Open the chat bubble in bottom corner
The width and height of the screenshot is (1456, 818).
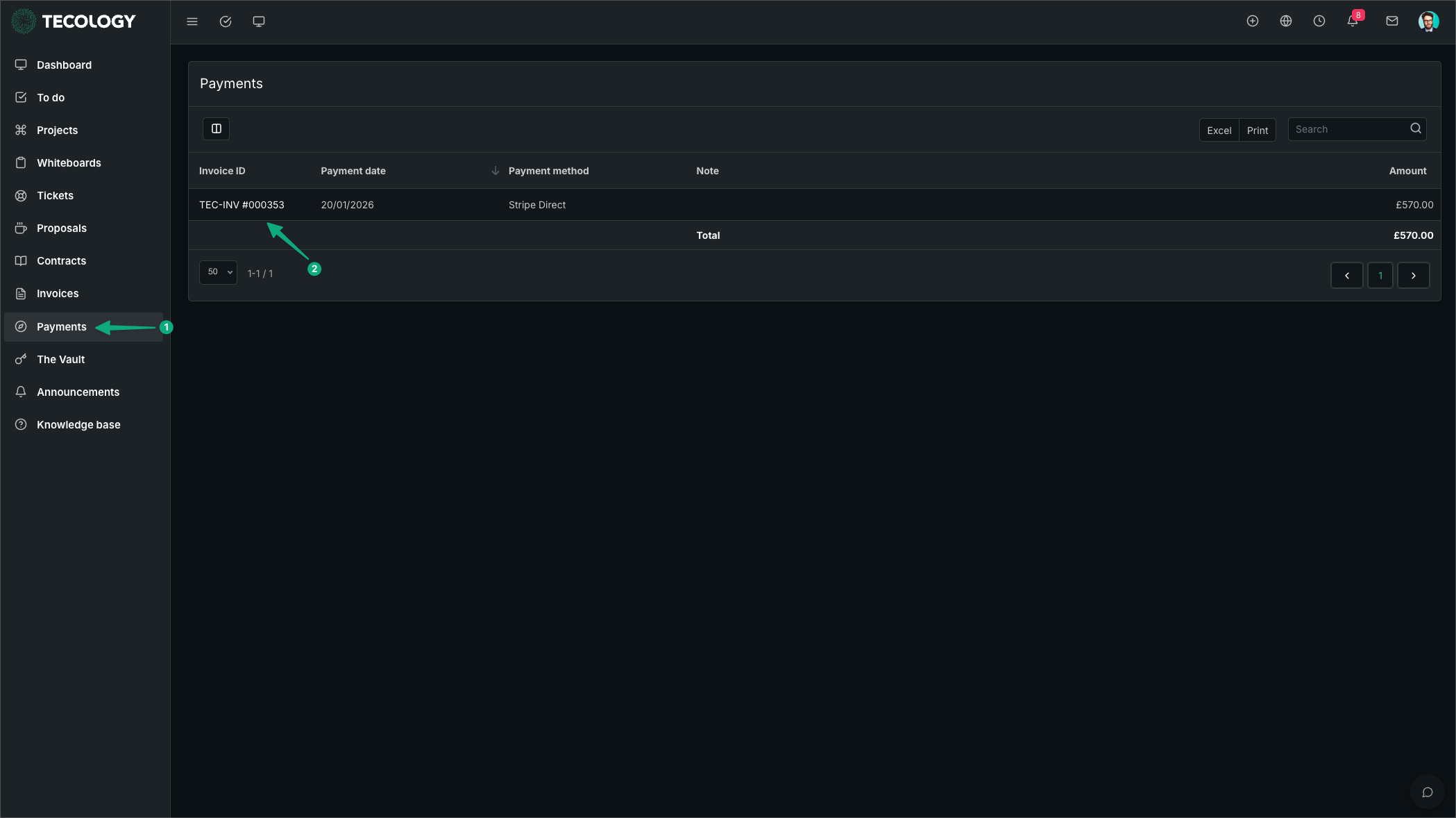1428,792
